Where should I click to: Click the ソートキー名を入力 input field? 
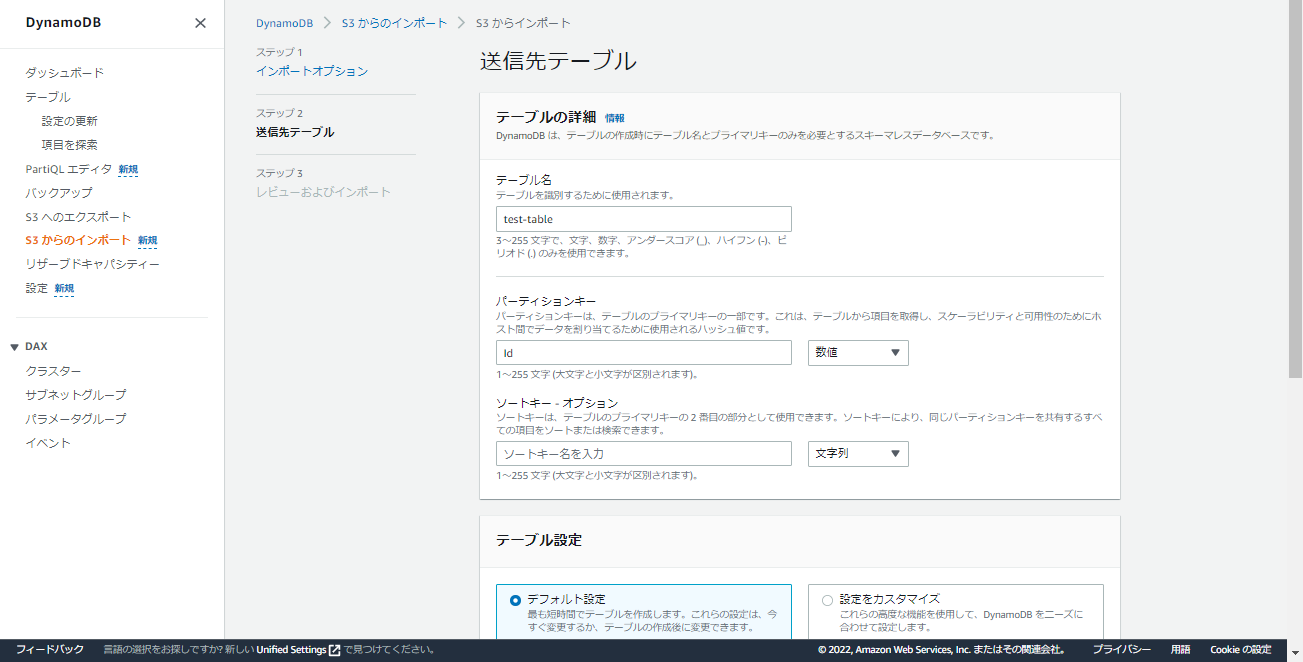(643, 453)
